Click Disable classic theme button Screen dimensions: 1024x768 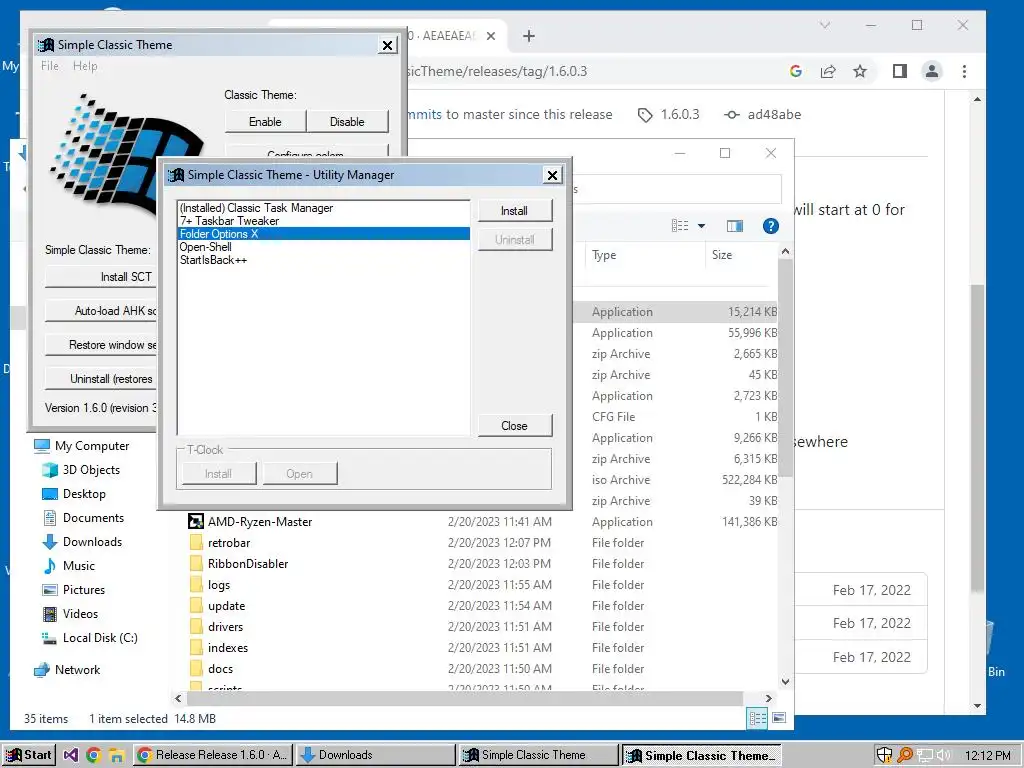point(347,122)
